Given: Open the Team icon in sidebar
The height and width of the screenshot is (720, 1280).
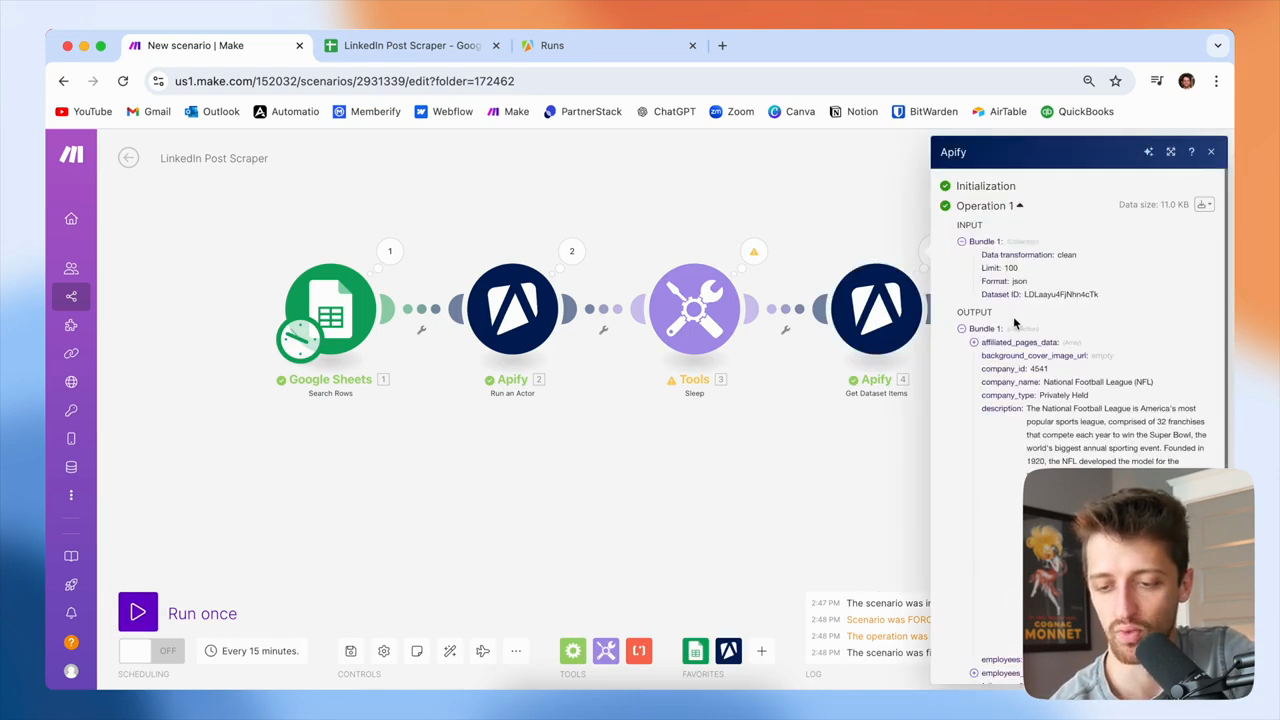Looking at the screenshot, I should click(71, 268).
